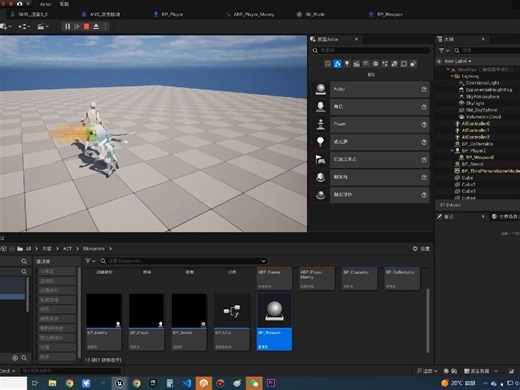Open the add-content dropdown in main toolbar
This screenshot has width=520, height=390.
pos(6,26)
